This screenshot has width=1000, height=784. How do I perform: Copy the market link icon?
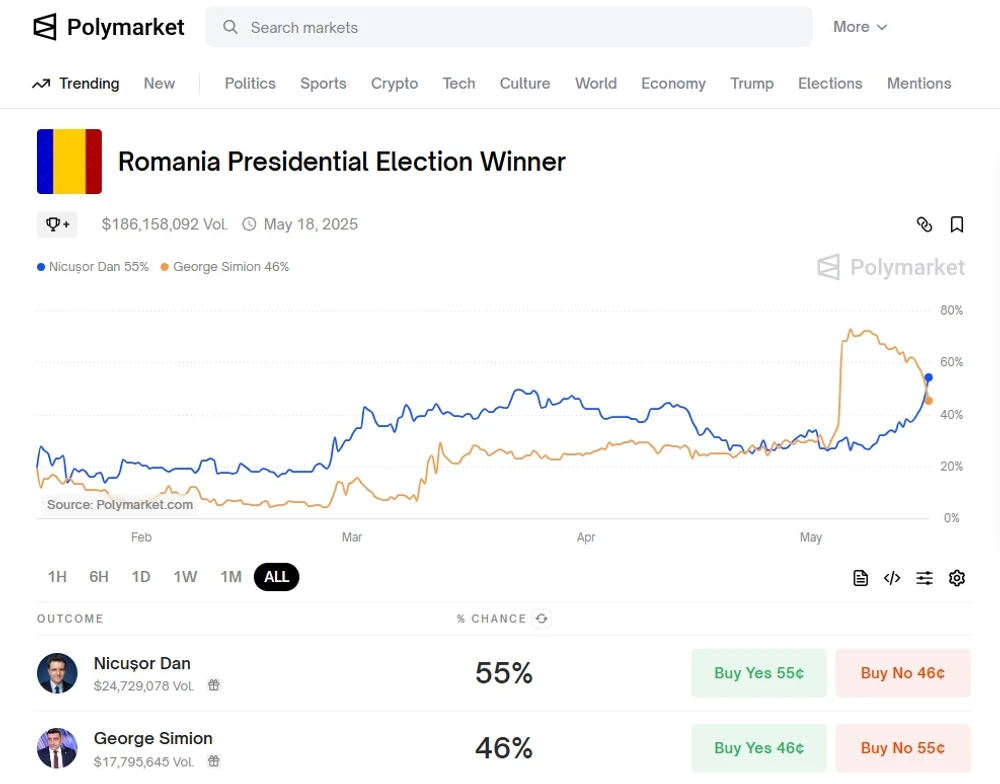924,224
